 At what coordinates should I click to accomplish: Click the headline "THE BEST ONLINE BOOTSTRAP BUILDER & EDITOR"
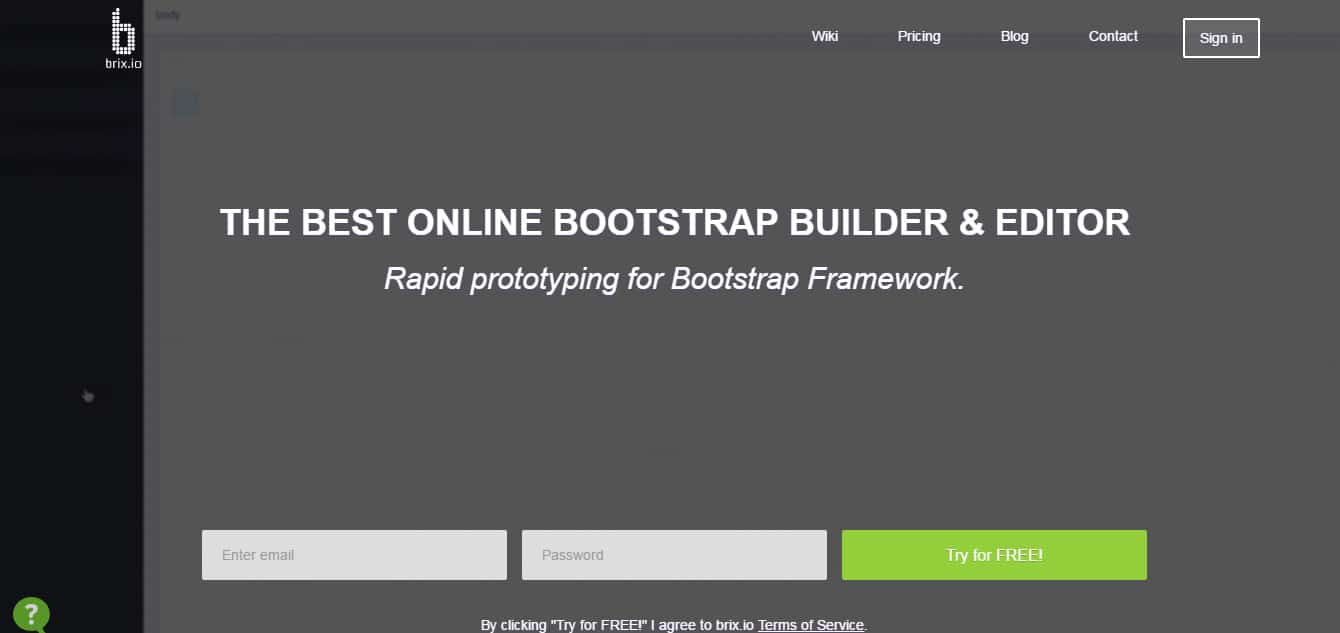[x=675, y=222]
